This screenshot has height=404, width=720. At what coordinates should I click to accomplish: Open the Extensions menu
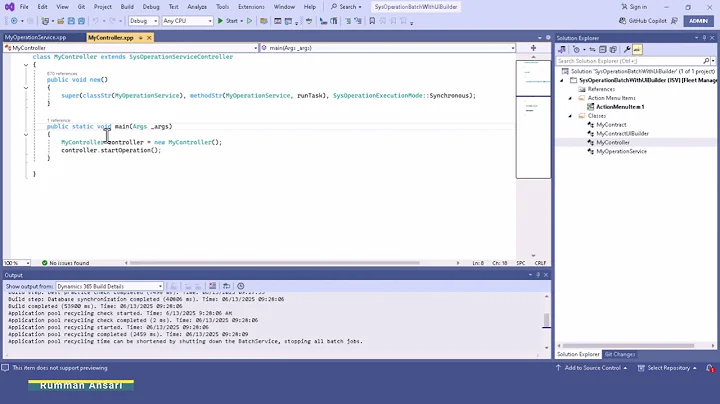coord(251,7)
